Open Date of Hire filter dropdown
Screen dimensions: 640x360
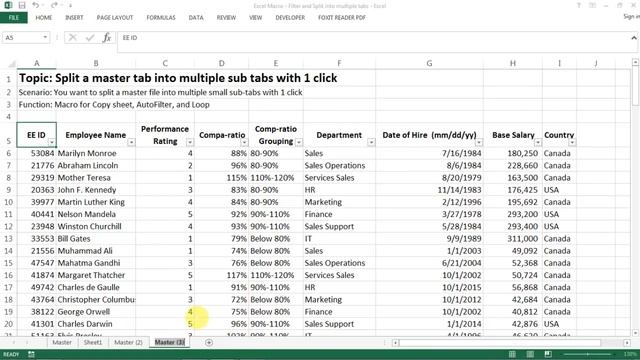[x=479, y=142]
